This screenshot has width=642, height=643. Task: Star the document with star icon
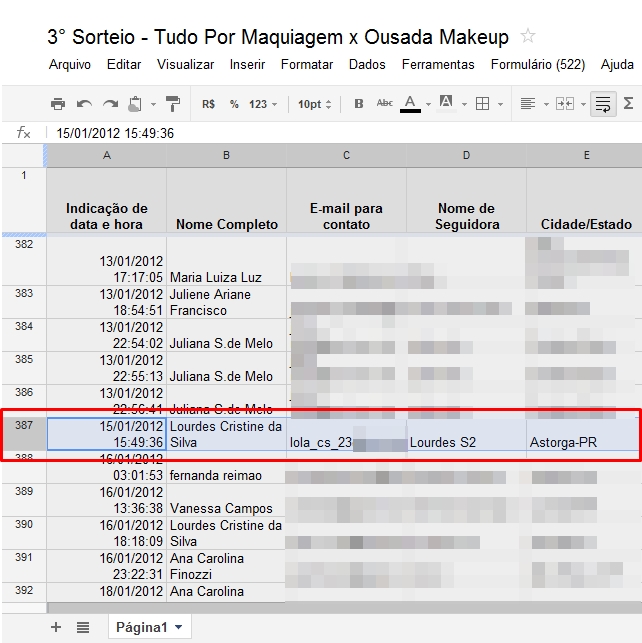coord(528,36)
